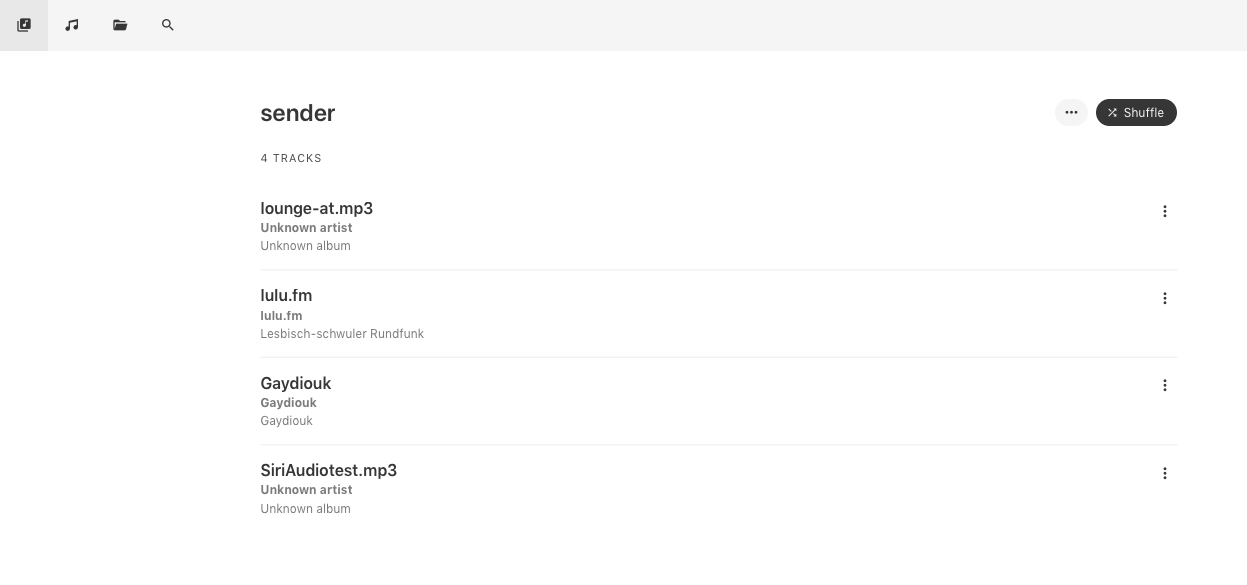Open more options for lounge-at.mp3
1247x585 pixels.
(x=1165, y=211)
